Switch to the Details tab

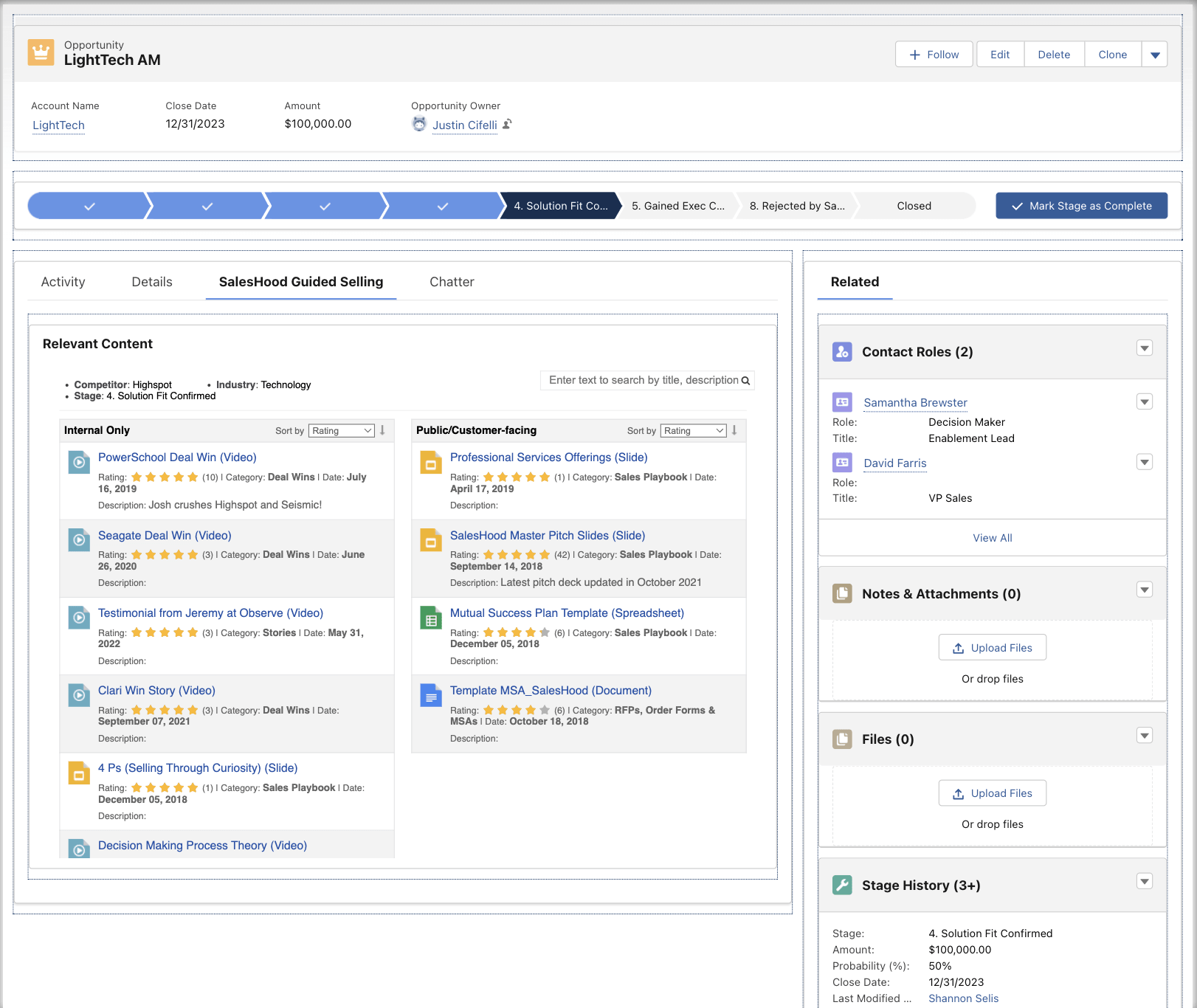152,282
